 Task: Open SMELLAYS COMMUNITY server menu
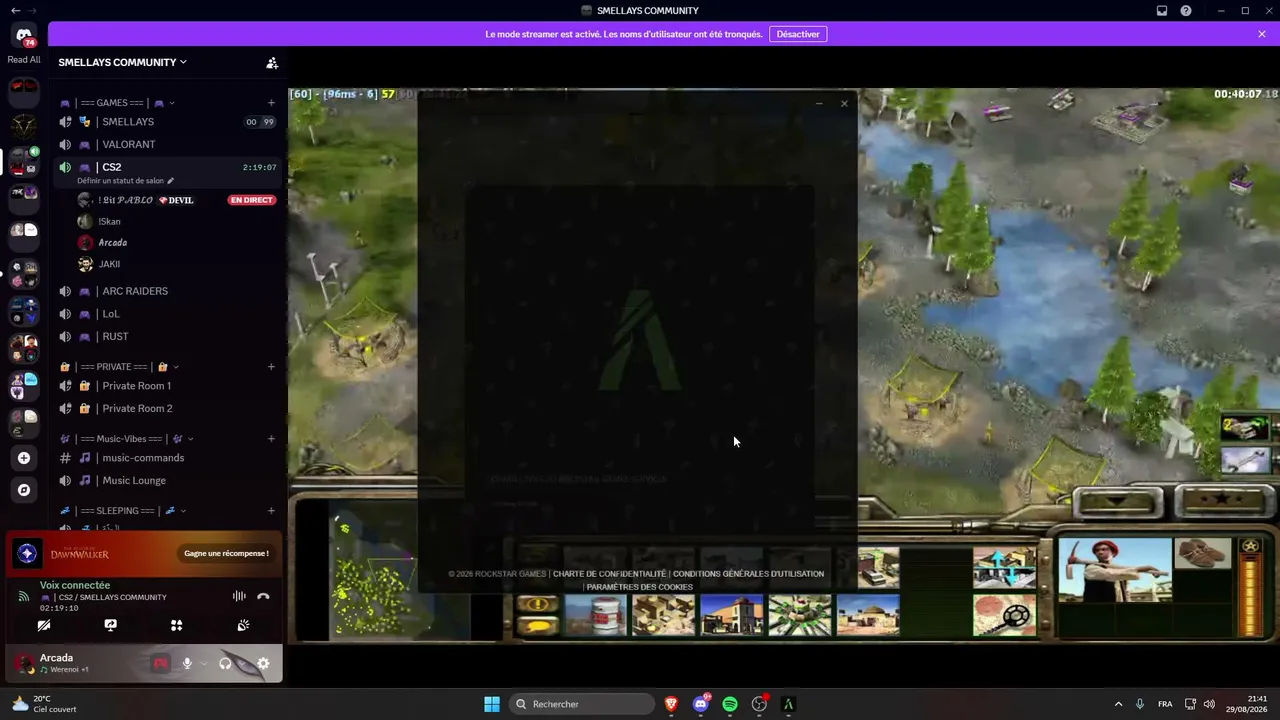[123, 62]
